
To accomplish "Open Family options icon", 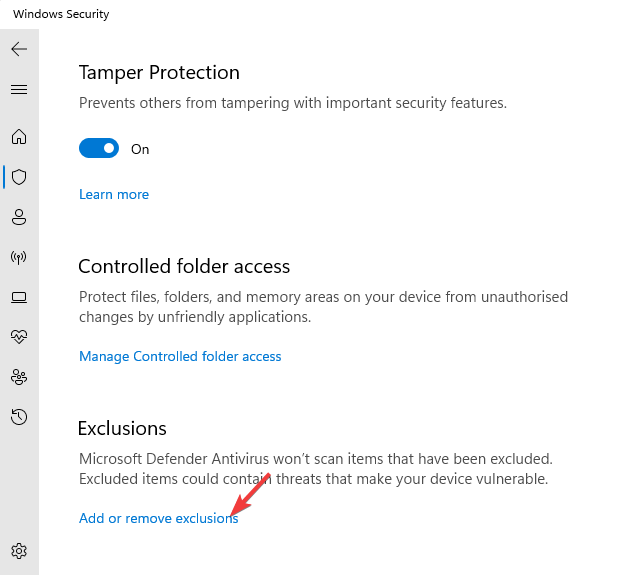I will pos(19,377).
